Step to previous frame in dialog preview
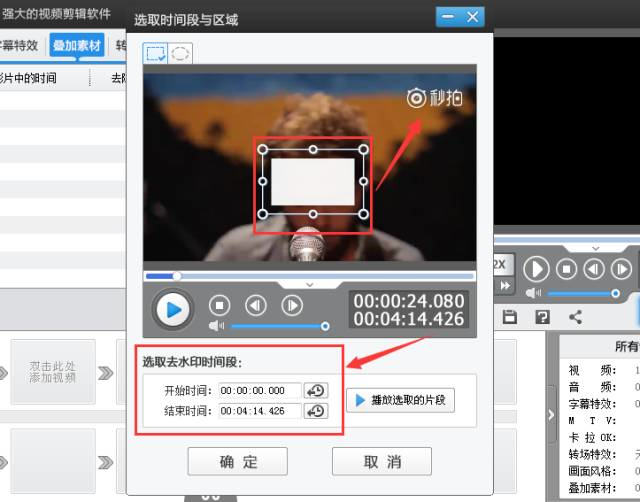Viewport: 640px width, 502px height. 256,305
